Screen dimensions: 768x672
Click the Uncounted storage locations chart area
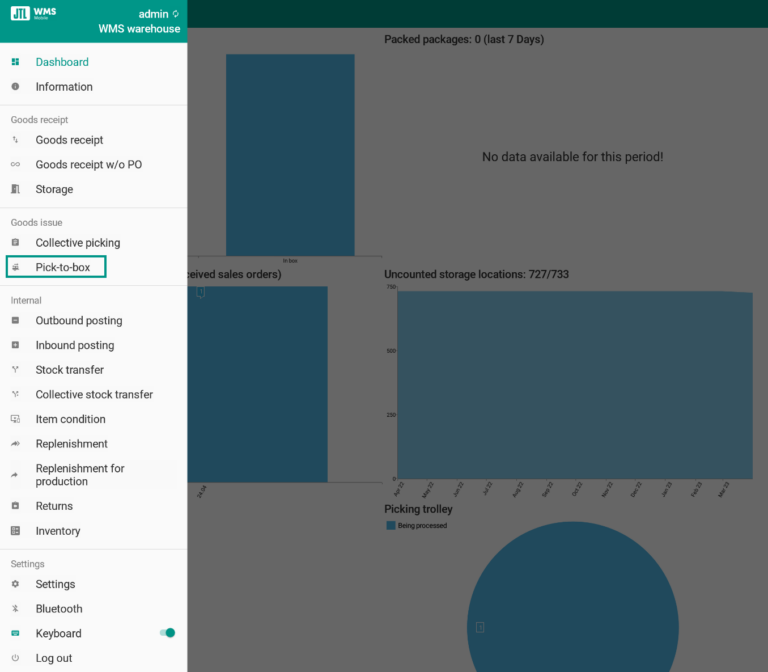click(x=574, y=384)
